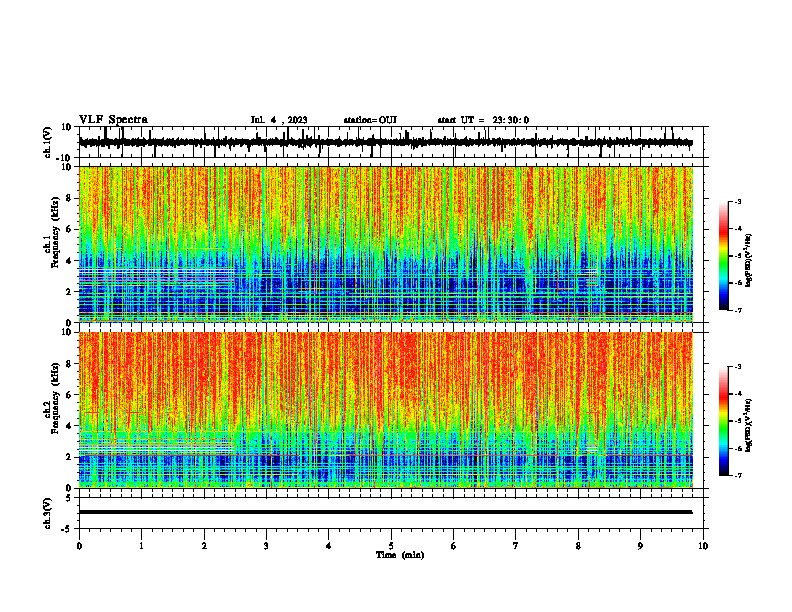Click the ch.2 spectrogram color bar
Screen dimensions: 792x612
tap(724, 421)
